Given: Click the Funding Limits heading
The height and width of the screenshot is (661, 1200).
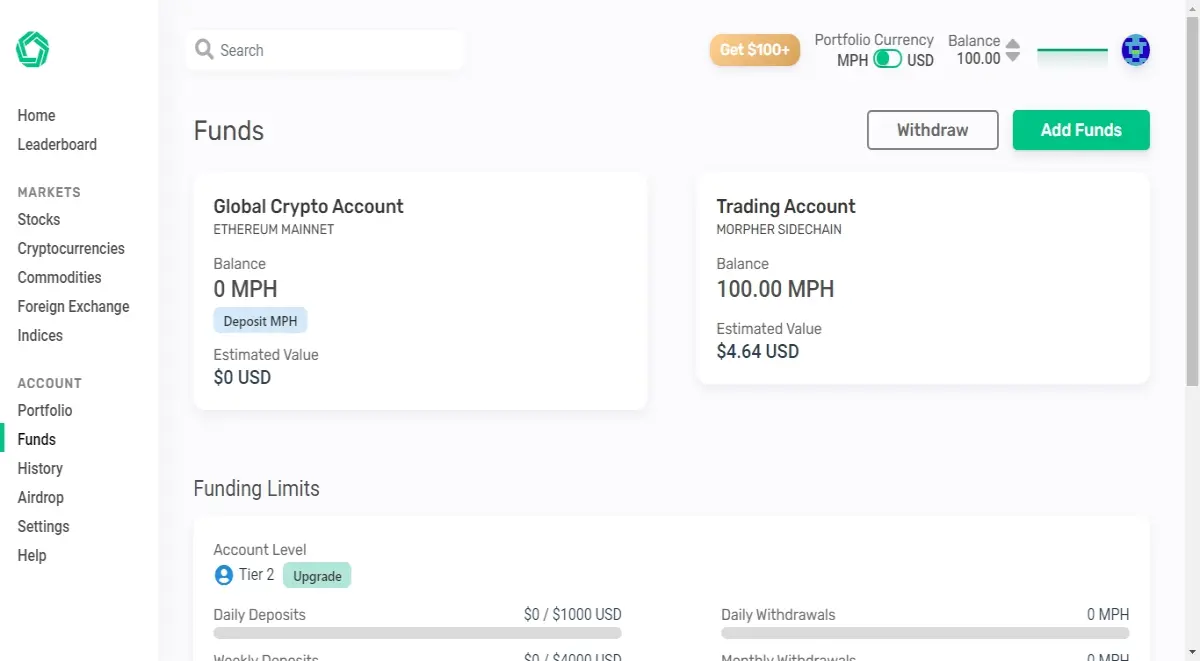Looking at the screenshot, I should point(256,489).
